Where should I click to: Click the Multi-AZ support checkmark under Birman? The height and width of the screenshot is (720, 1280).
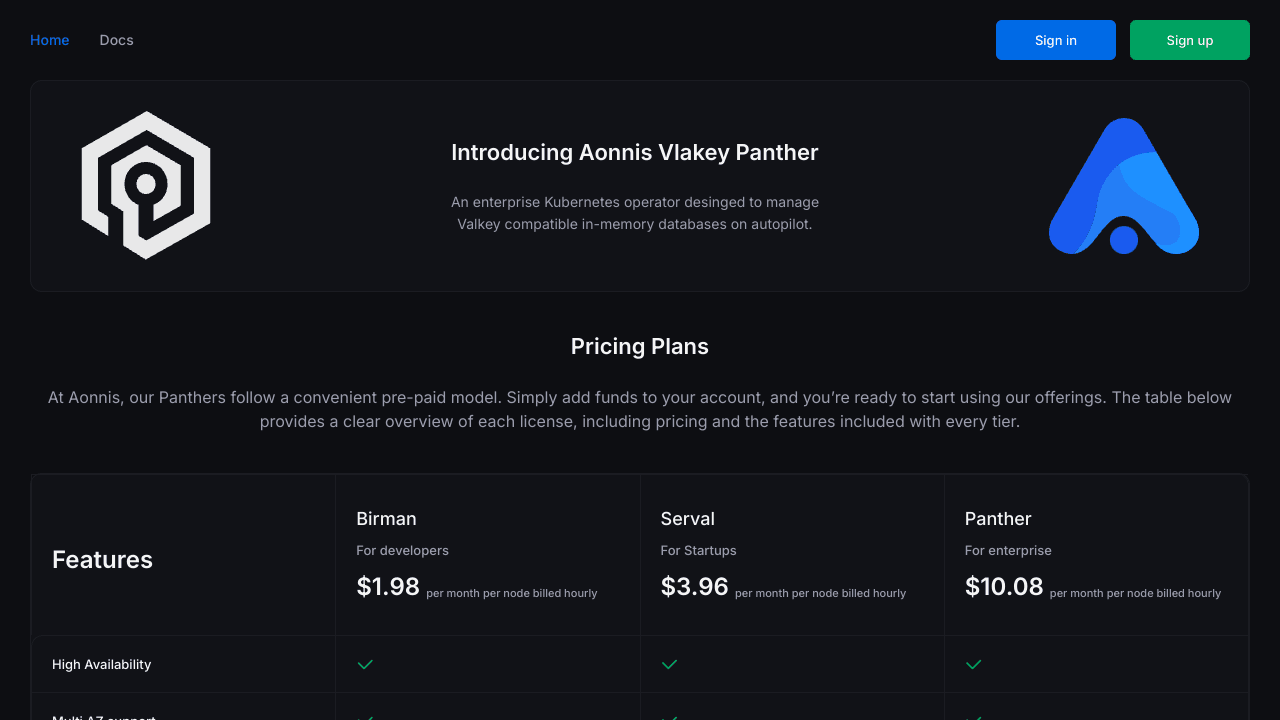(x=365, y=716)
